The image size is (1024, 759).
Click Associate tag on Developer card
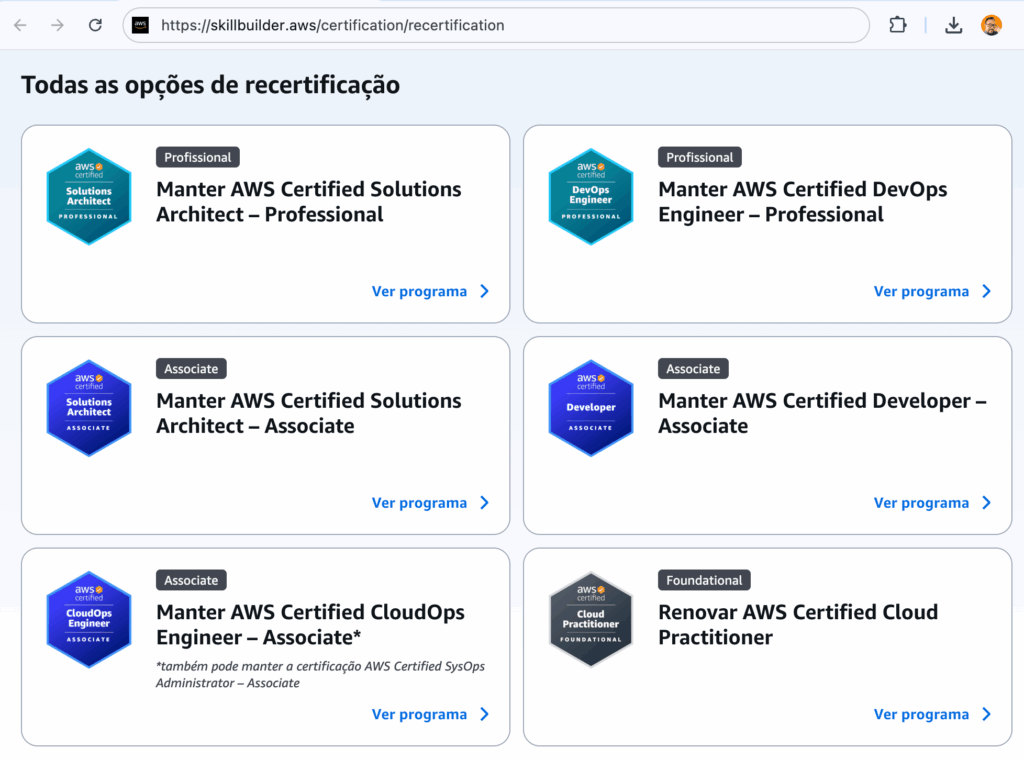pyautogui.click(x=693, y=369)
